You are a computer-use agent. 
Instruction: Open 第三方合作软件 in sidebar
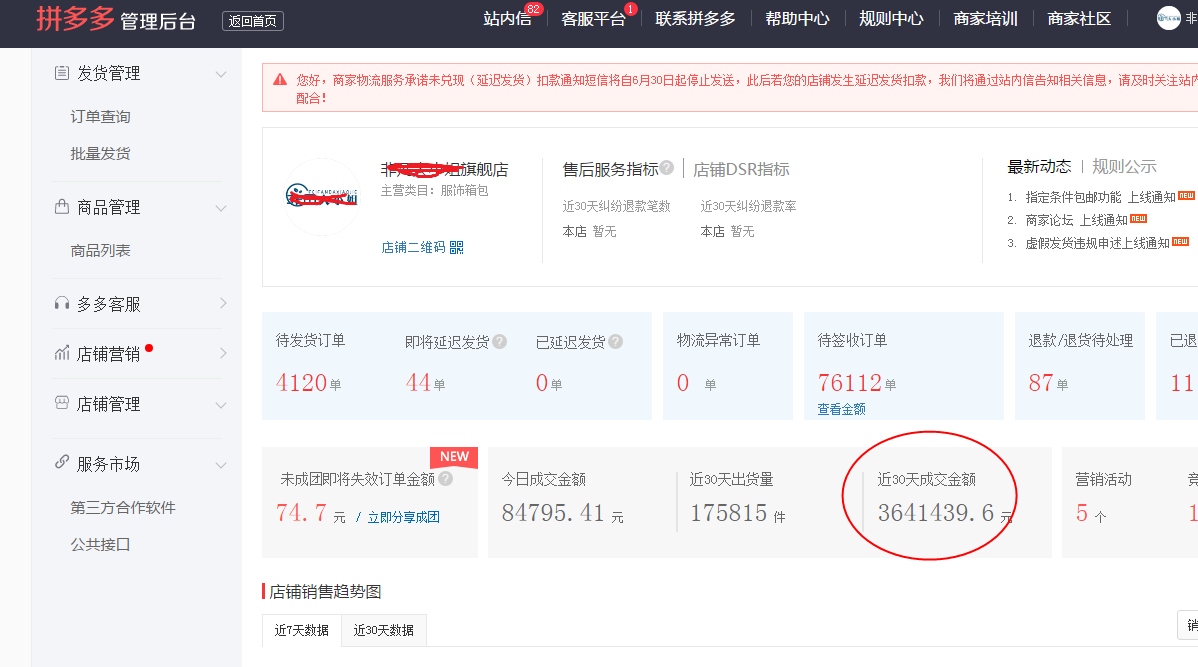[123, 508]
